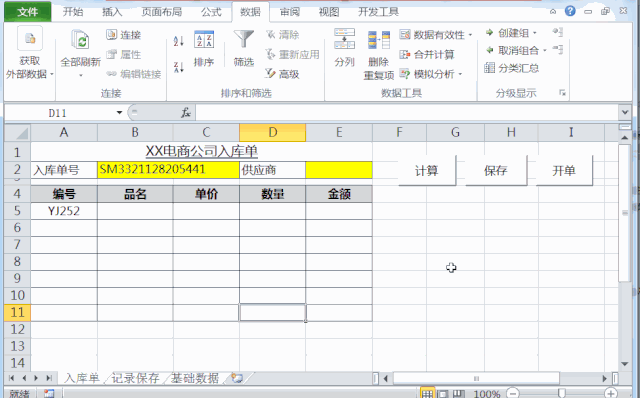Click the select all corner box
Viewport: 640px width, 398px height.
click(18, 133)
